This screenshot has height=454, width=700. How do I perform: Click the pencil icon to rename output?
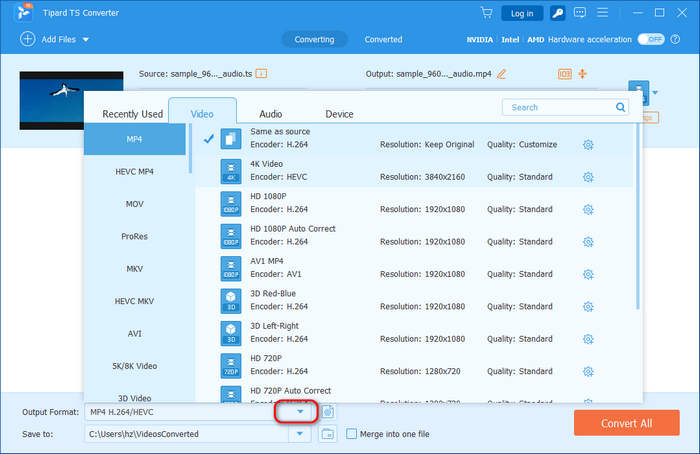[502, 74]
